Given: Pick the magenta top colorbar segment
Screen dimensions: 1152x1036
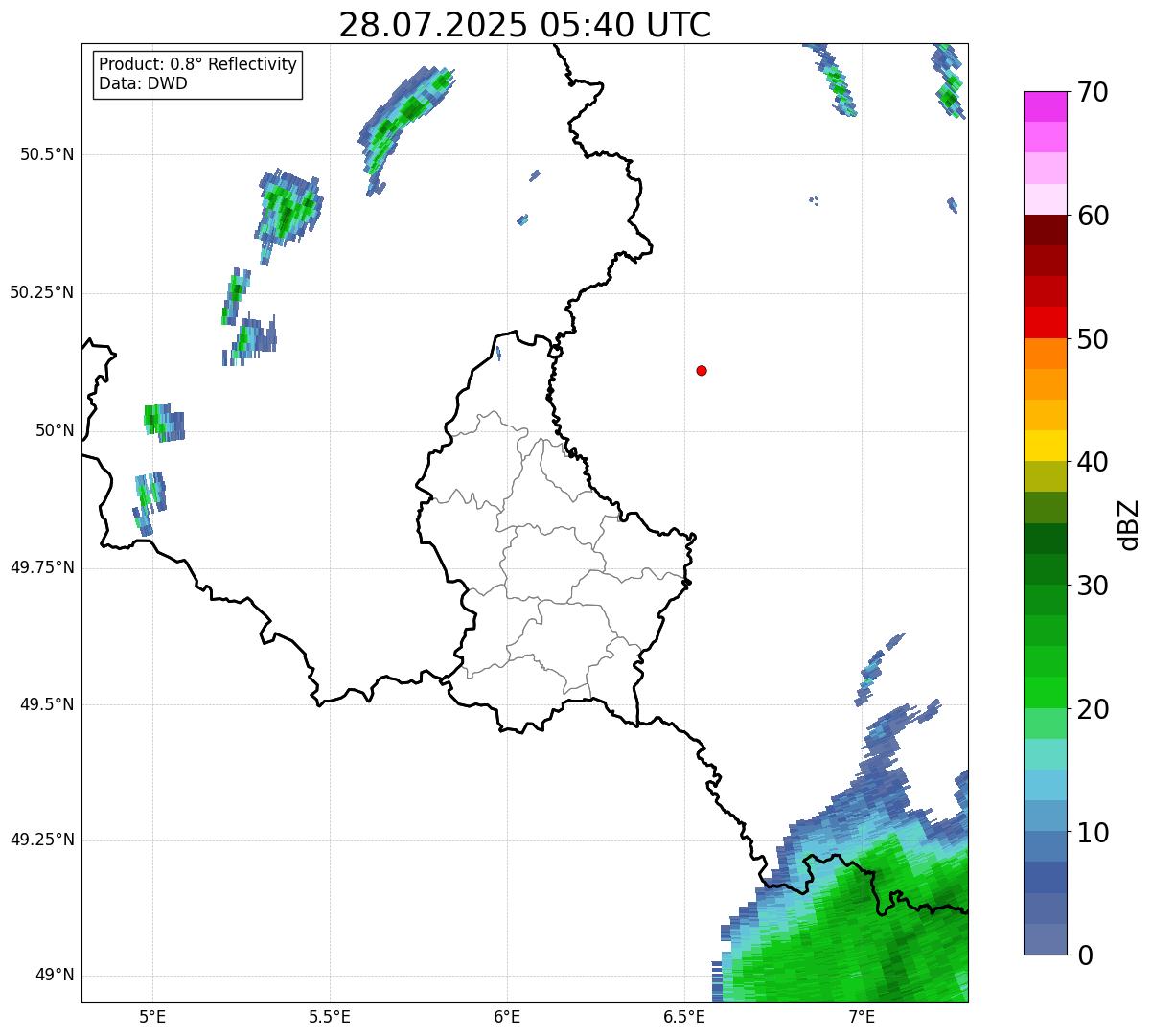Looking at the screenshot, I should (1045, 106).
